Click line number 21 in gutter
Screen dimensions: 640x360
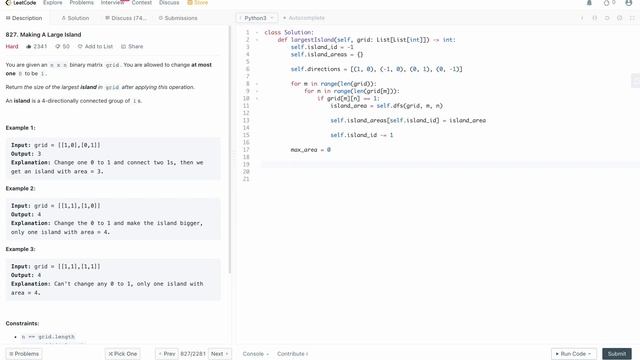click(246, 179)
